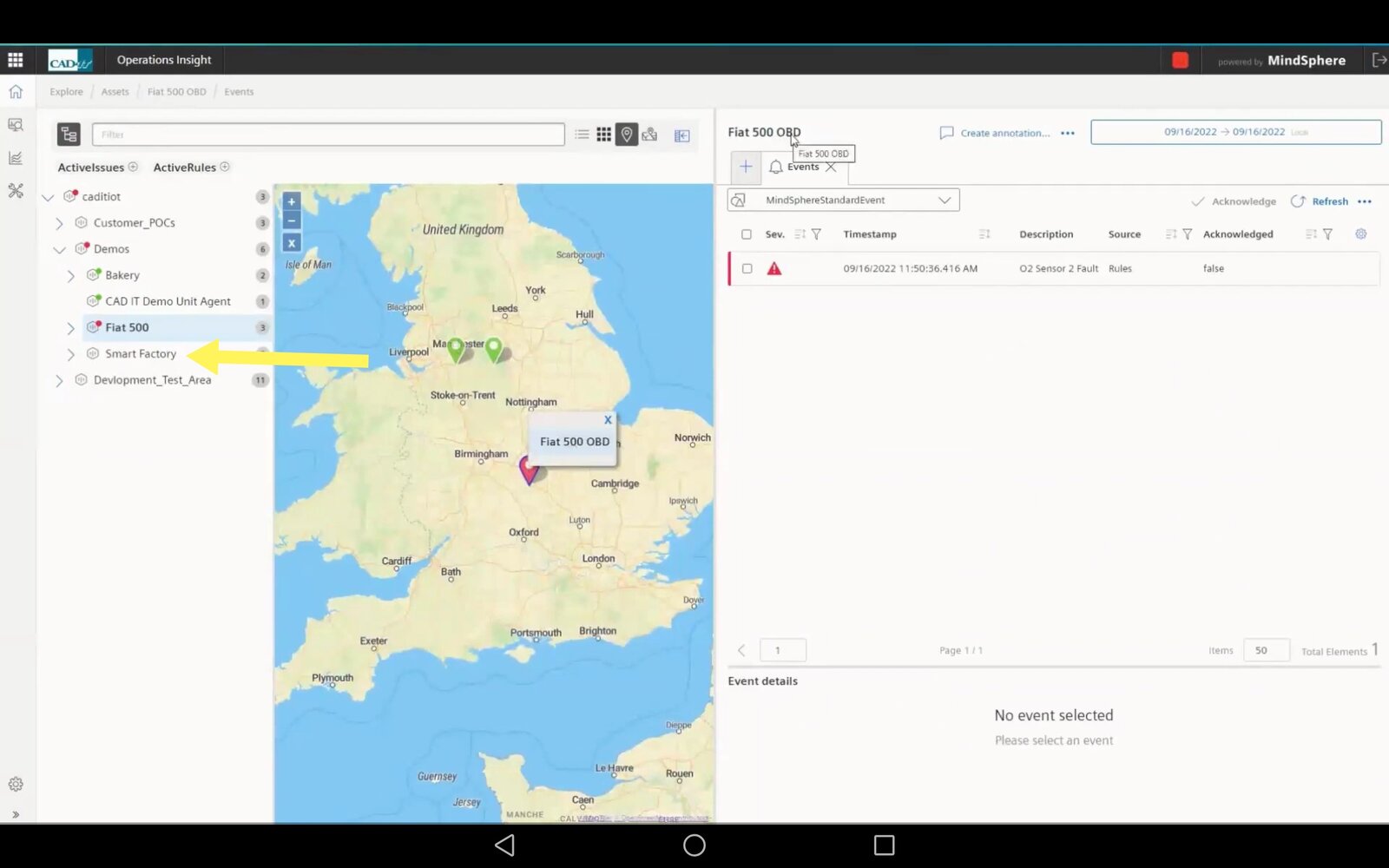Open more options beside Create annotation
The image size is (1389, 868).
(1068, 133)
